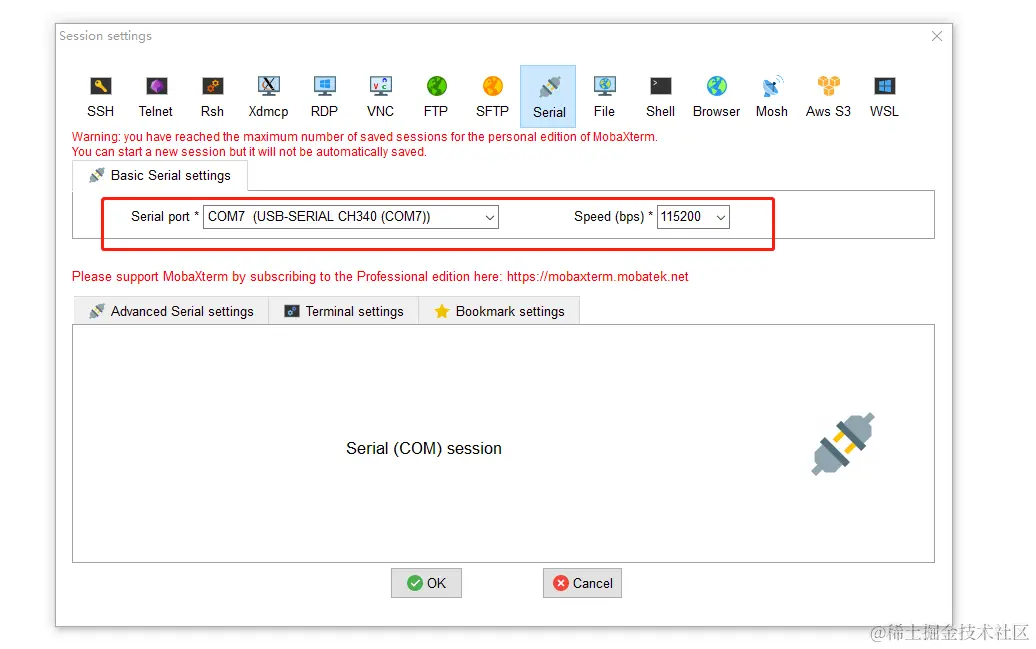Click the large serial plug illustration
Screen dimensions: 1036x649
pyautogui.click(x=843, y=444)
